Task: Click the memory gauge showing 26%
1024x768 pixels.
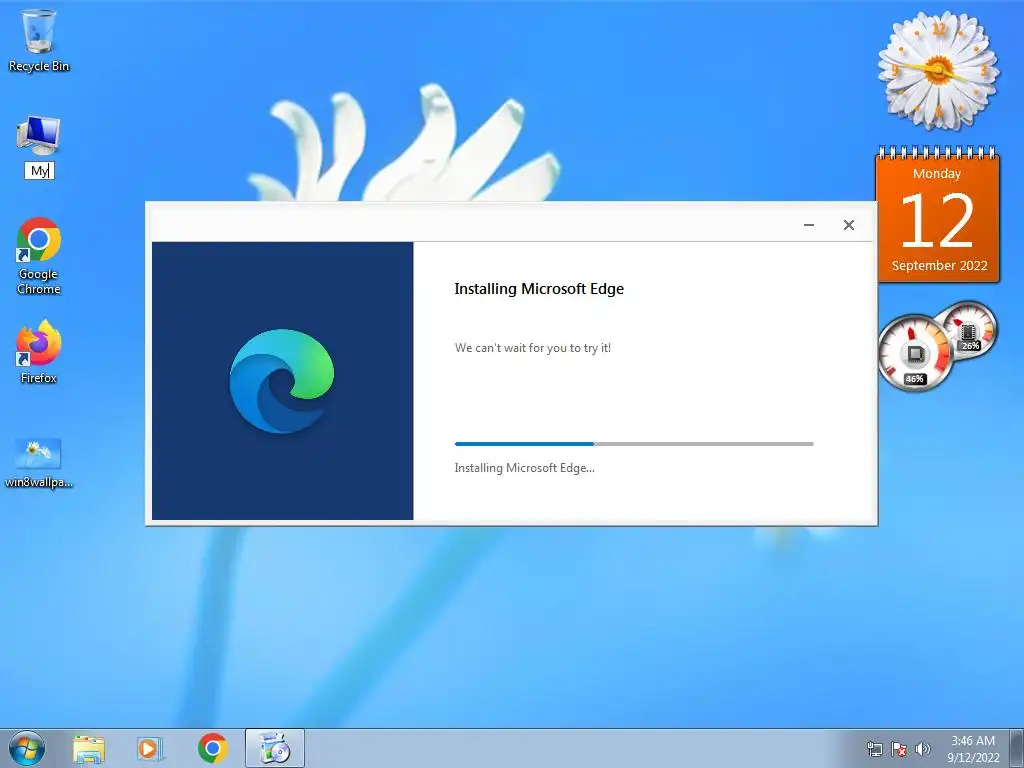Action: click(969, 332)
